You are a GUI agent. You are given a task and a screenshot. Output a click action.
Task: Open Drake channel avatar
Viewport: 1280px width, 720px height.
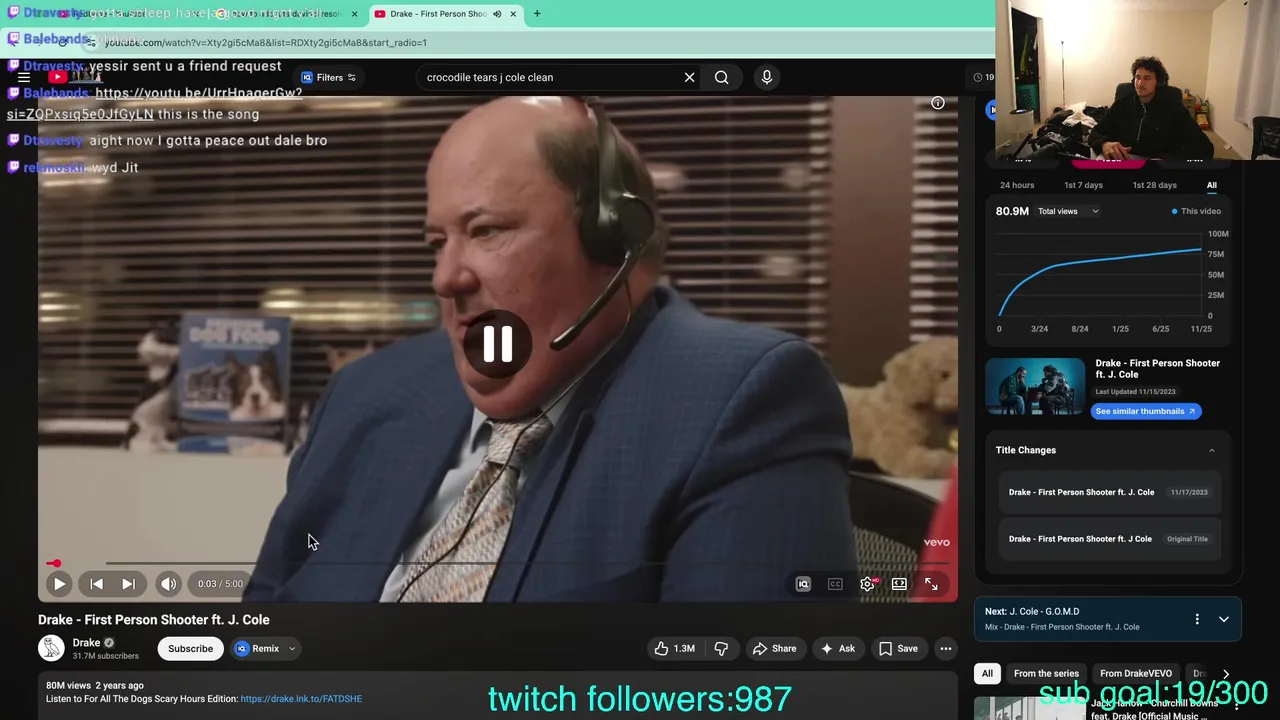pos(51,648)
